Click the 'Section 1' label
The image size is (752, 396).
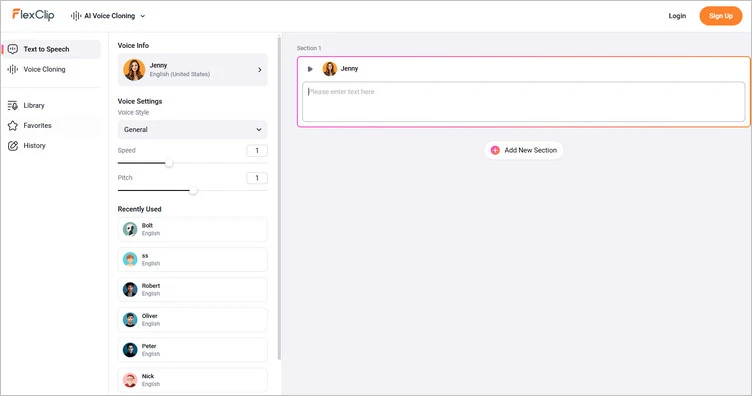coord(309,48)
